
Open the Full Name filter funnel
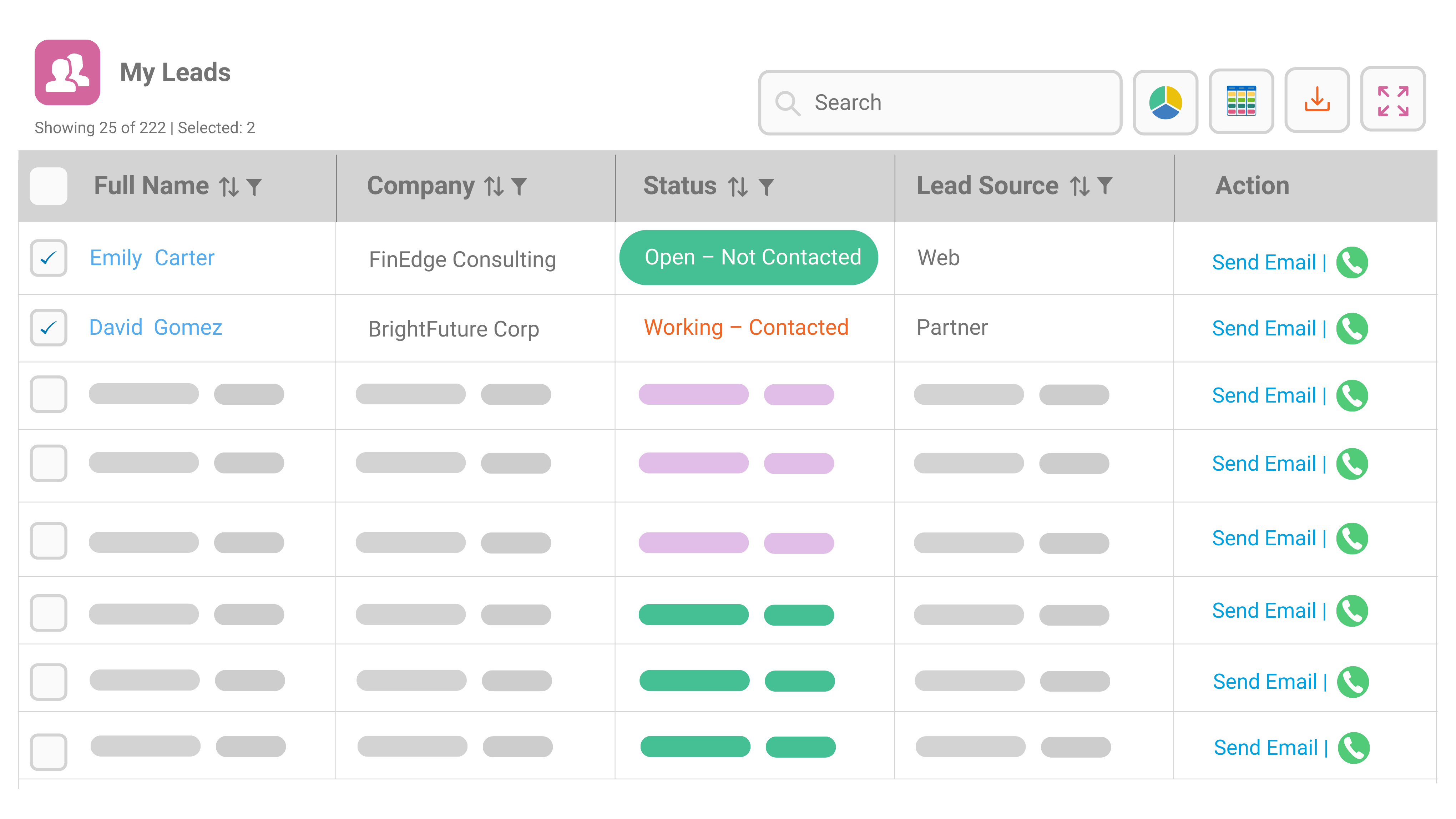[x=254, y=187]
